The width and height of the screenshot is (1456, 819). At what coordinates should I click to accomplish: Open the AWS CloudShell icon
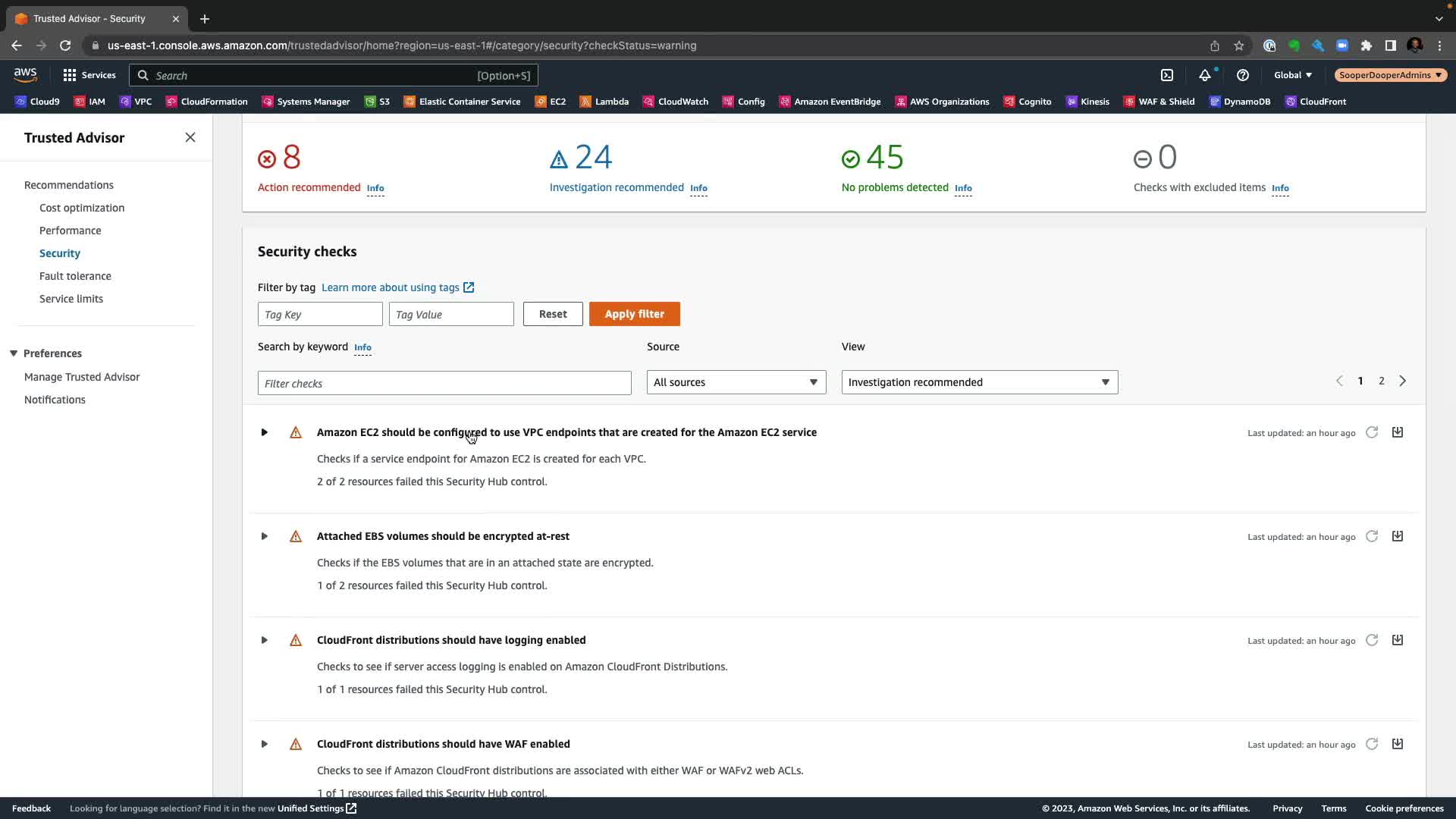[x=1167, y=75]
